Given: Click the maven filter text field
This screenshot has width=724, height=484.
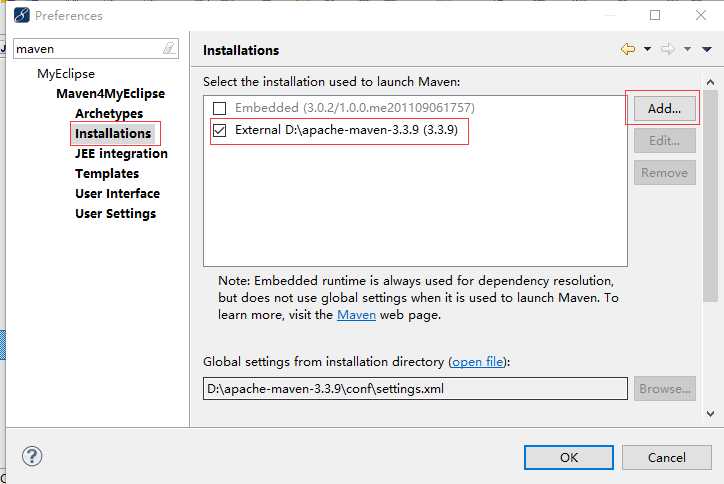Looking at the screenshot, I should click(96, 48).
